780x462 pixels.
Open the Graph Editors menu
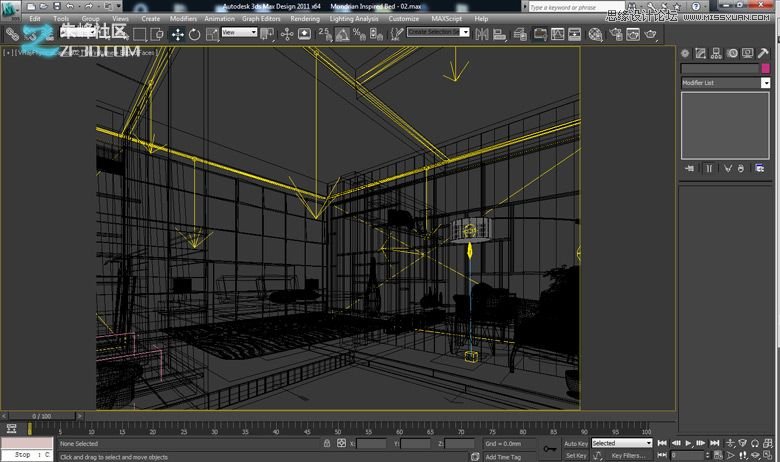[262, 18]
